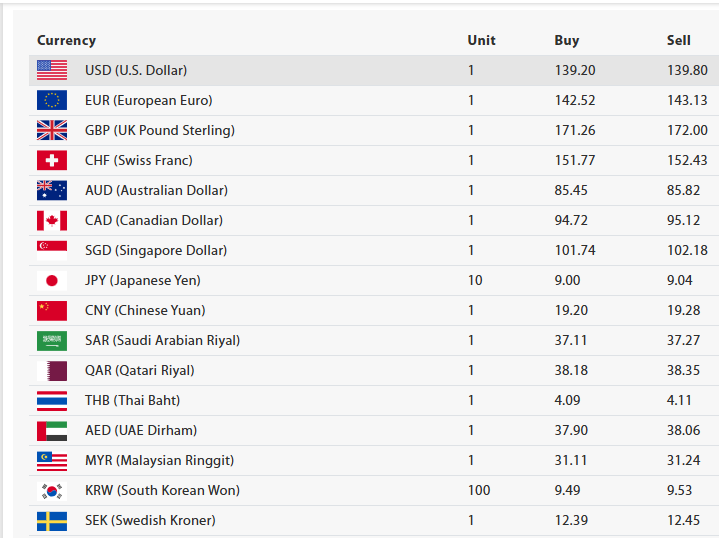The image size is (719, 538).
Task: Click the South Korean flag icon
Action: click(x=52, y=490)
